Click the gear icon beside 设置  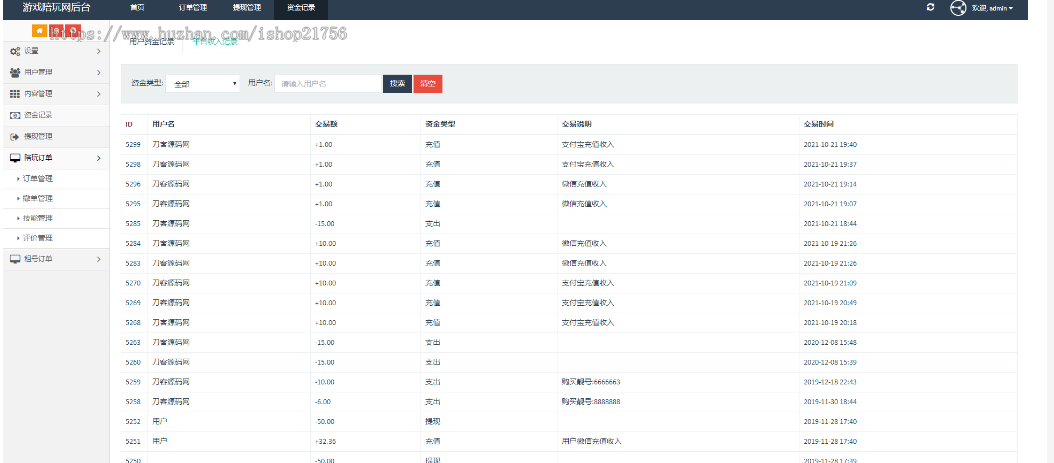[15, 51]
